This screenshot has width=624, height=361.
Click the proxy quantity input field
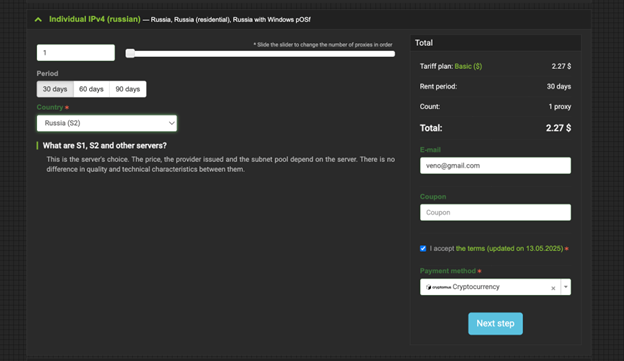[76, 53]
